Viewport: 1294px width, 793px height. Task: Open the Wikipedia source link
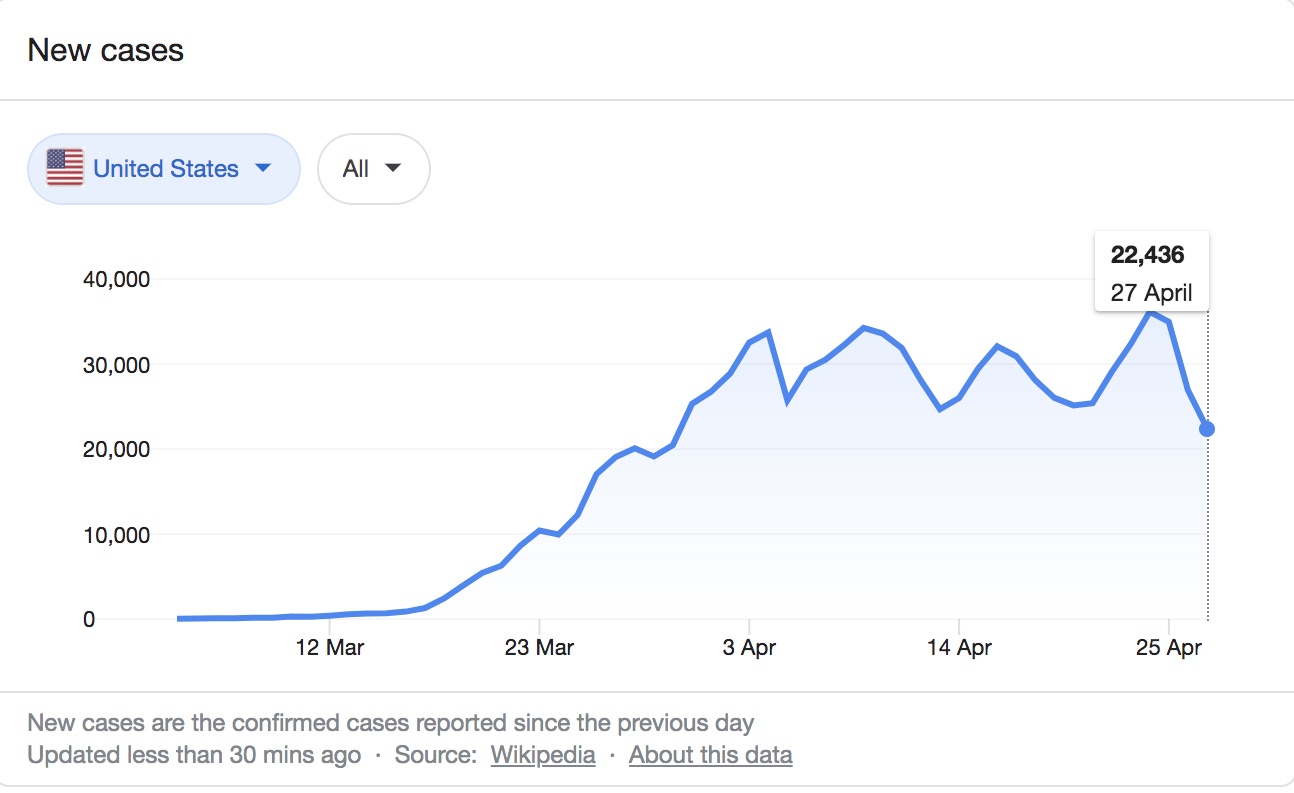543,755
